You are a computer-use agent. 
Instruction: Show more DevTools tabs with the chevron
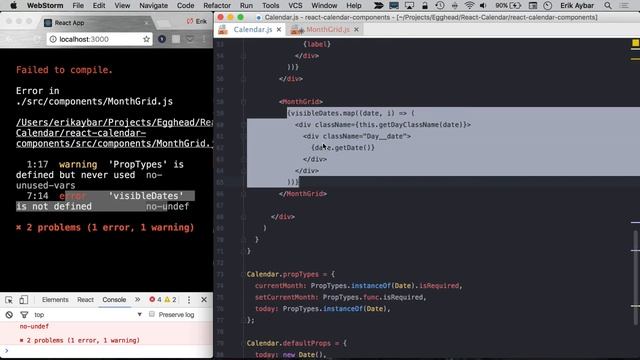138,300
